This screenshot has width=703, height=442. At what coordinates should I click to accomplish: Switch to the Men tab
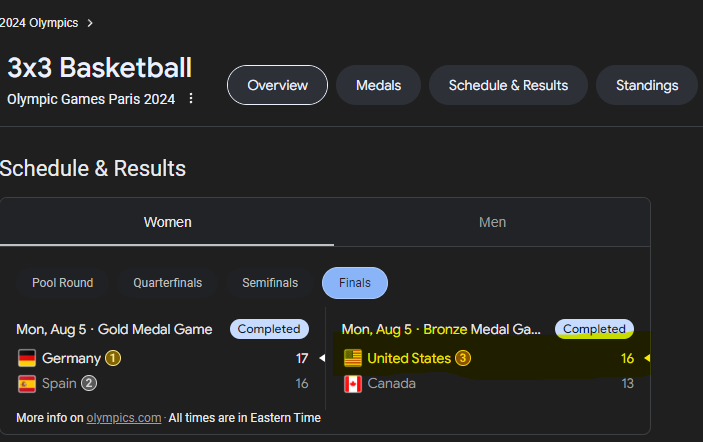click(x=492, y=222)
